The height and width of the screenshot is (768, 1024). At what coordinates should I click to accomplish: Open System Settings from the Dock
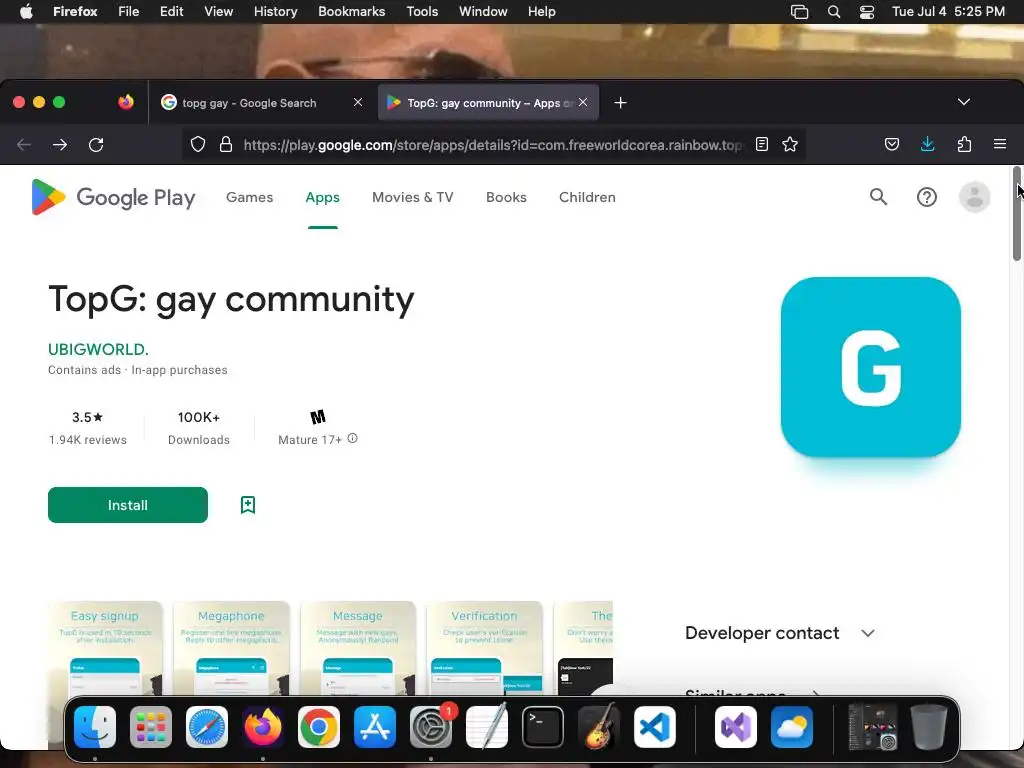(431, 727)
